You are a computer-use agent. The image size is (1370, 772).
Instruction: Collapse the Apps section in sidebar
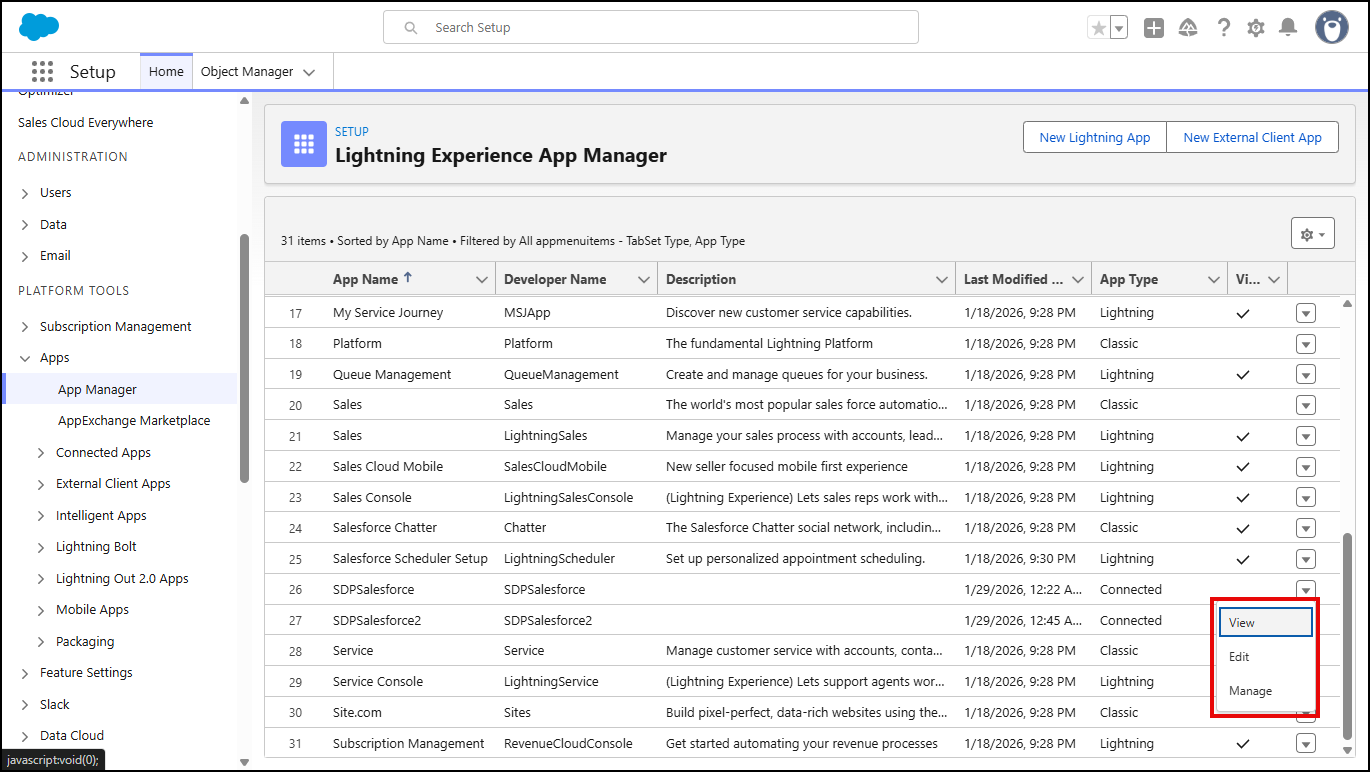tap(25, 358)
